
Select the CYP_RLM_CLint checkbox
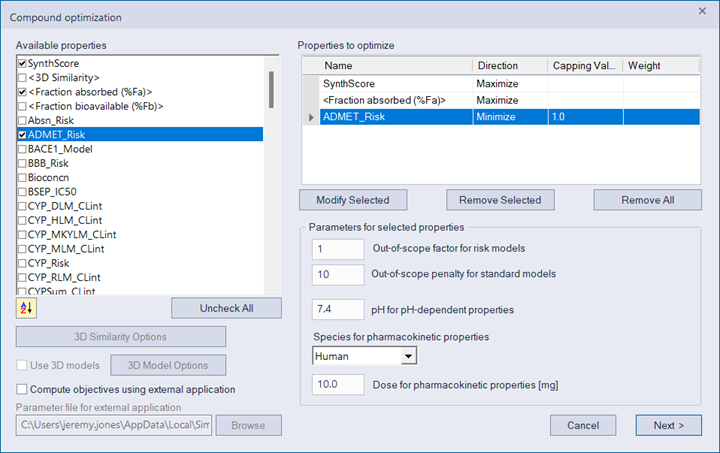click(x=22, y=277)
